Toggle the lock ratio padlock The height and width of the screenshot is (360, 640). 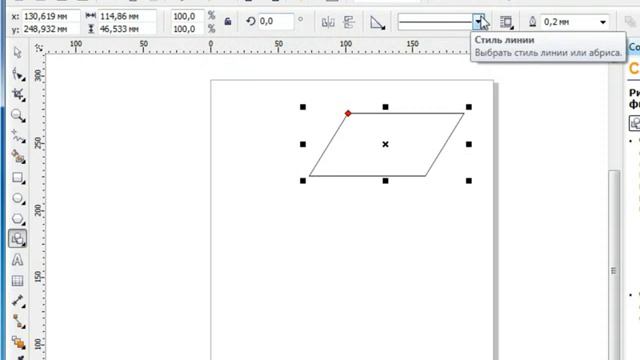click(228, 22)
